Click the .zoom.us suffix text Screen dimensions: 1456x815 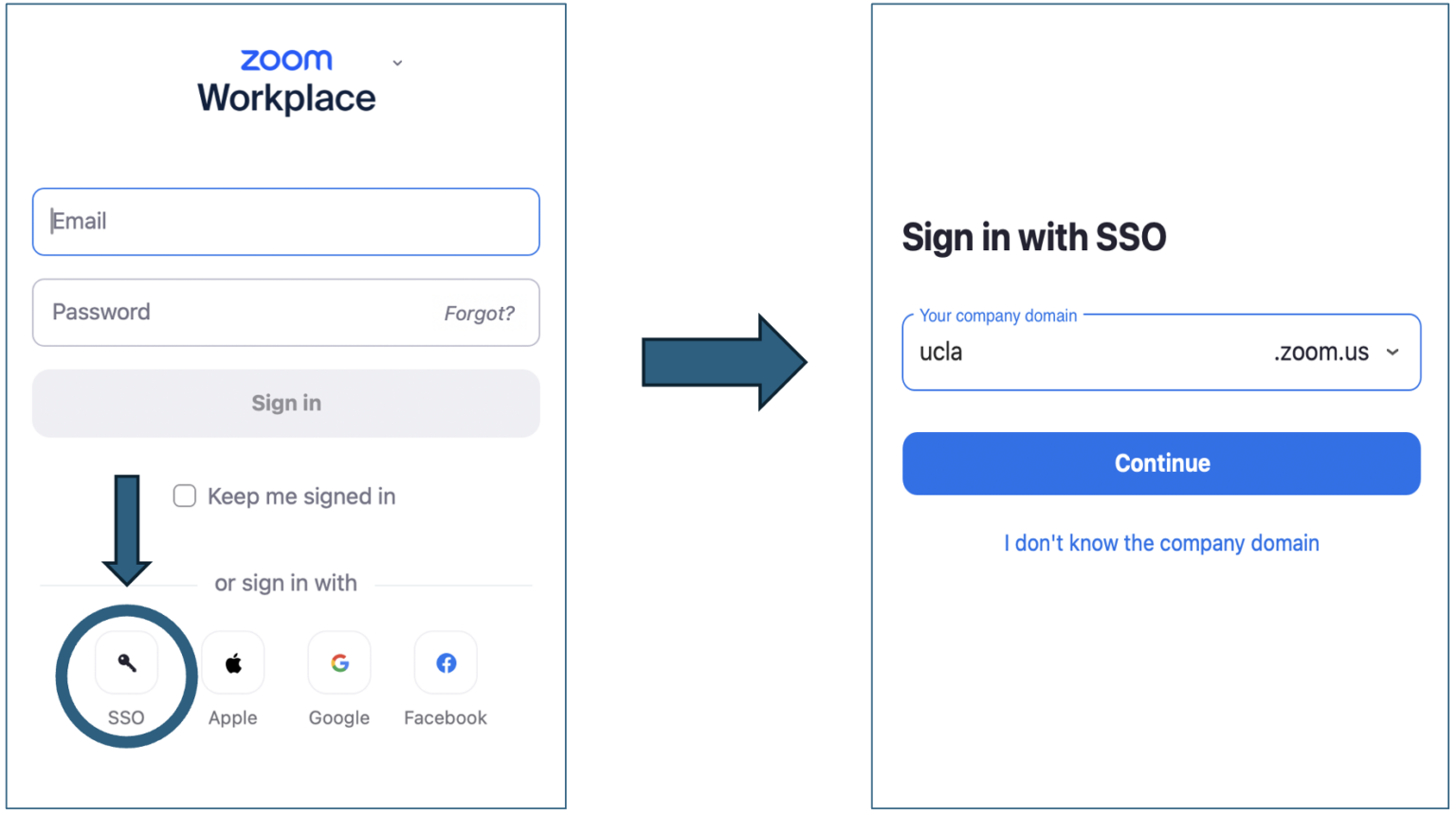tap(1320, 353)
